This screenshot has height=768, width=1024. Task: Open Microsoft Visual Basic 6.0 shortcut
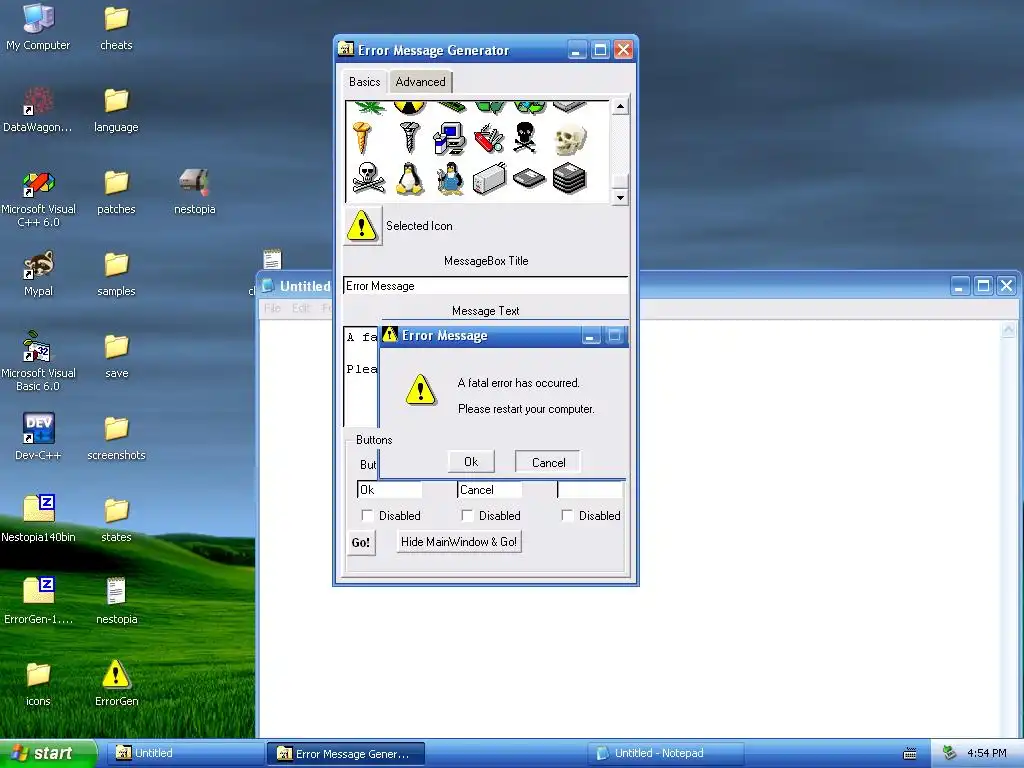click(38, 362)
